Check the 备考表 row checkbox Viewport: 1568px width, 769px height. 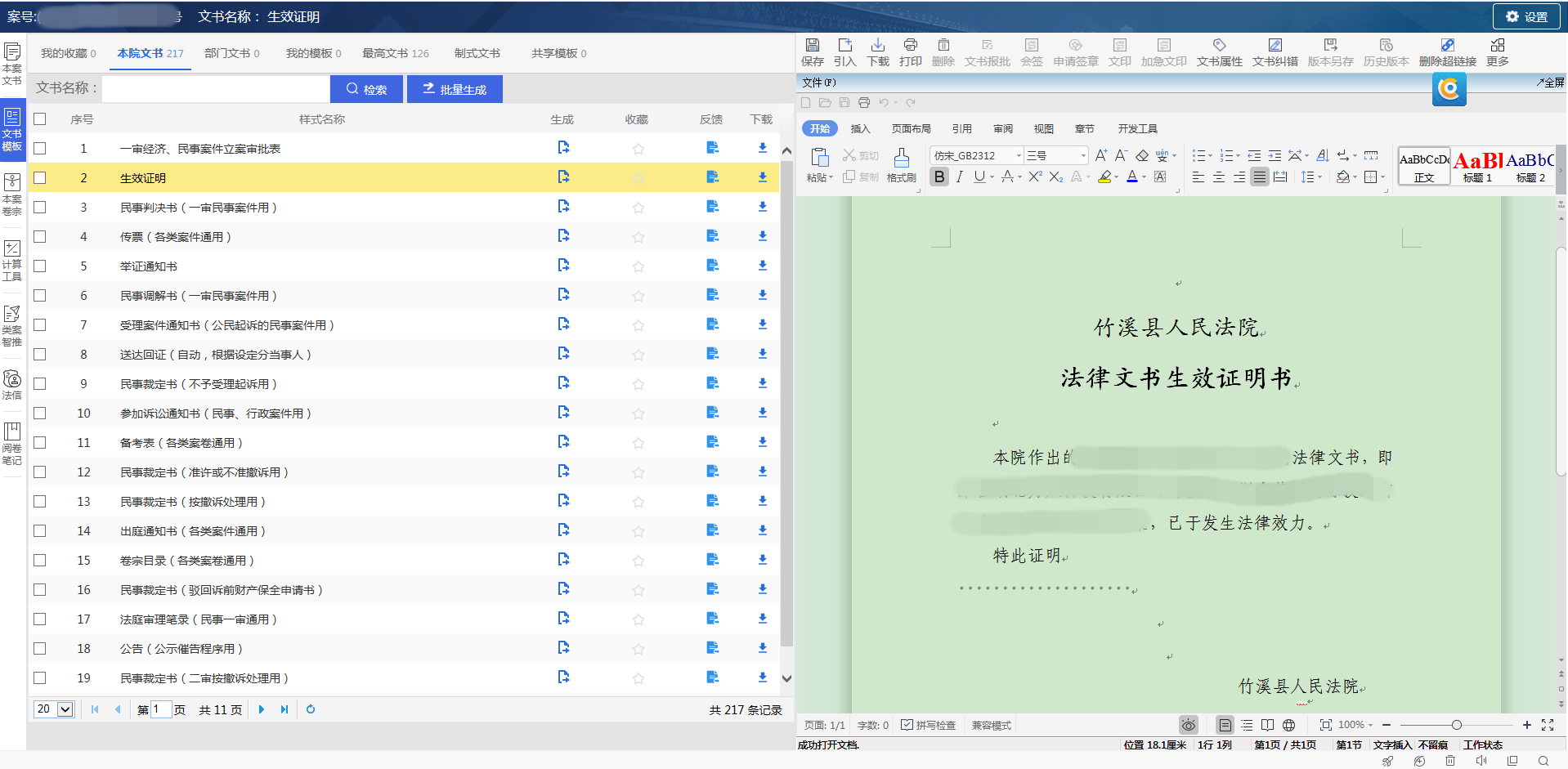point(39,443)
